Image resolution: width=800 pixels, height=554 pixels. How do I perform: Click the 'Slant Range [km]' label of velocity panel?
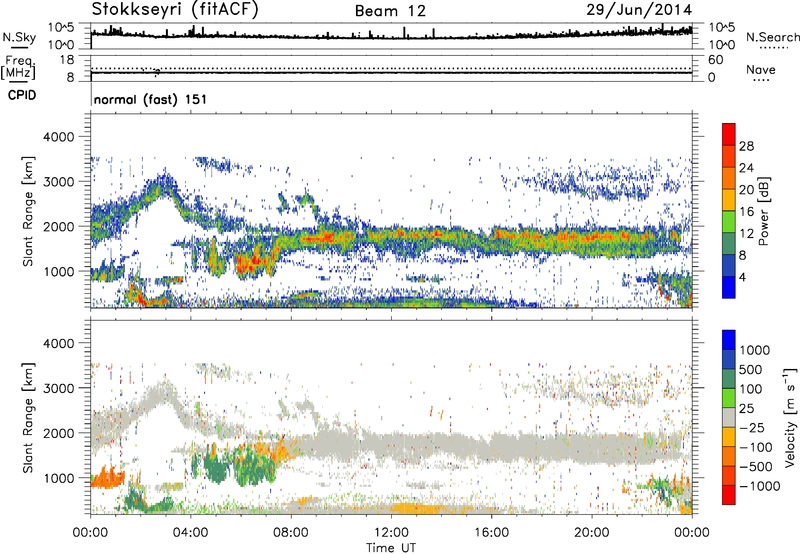pyautogui.click(x=28, y=418)
